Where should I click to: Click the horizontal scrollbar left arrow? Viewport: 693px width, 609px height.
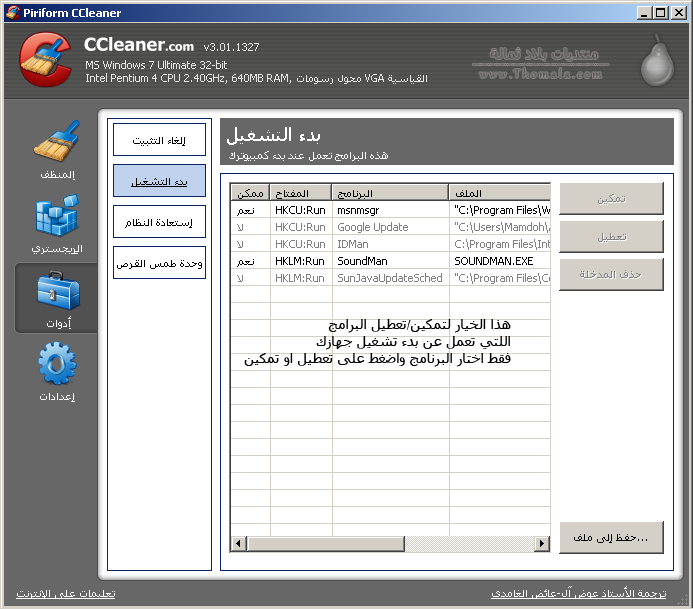[x=239, y=543]
